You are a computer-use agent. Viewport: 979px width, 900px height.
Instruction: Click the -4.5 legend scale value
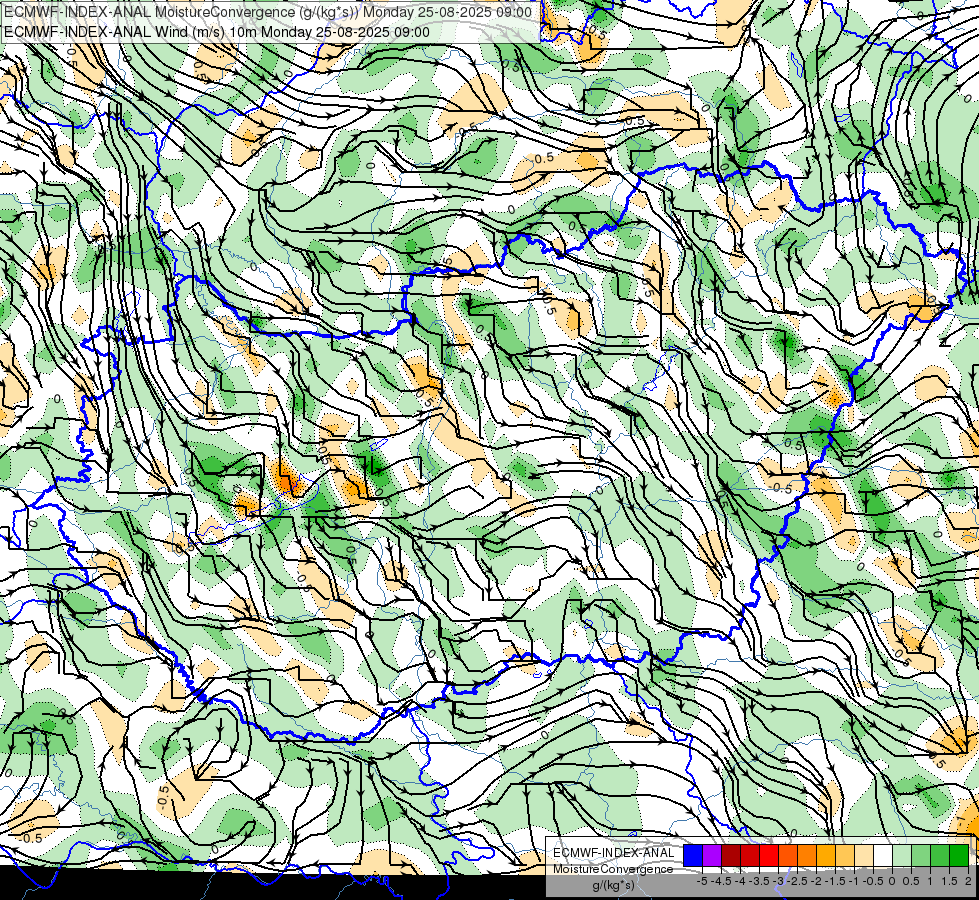click(x=722, y=881)
